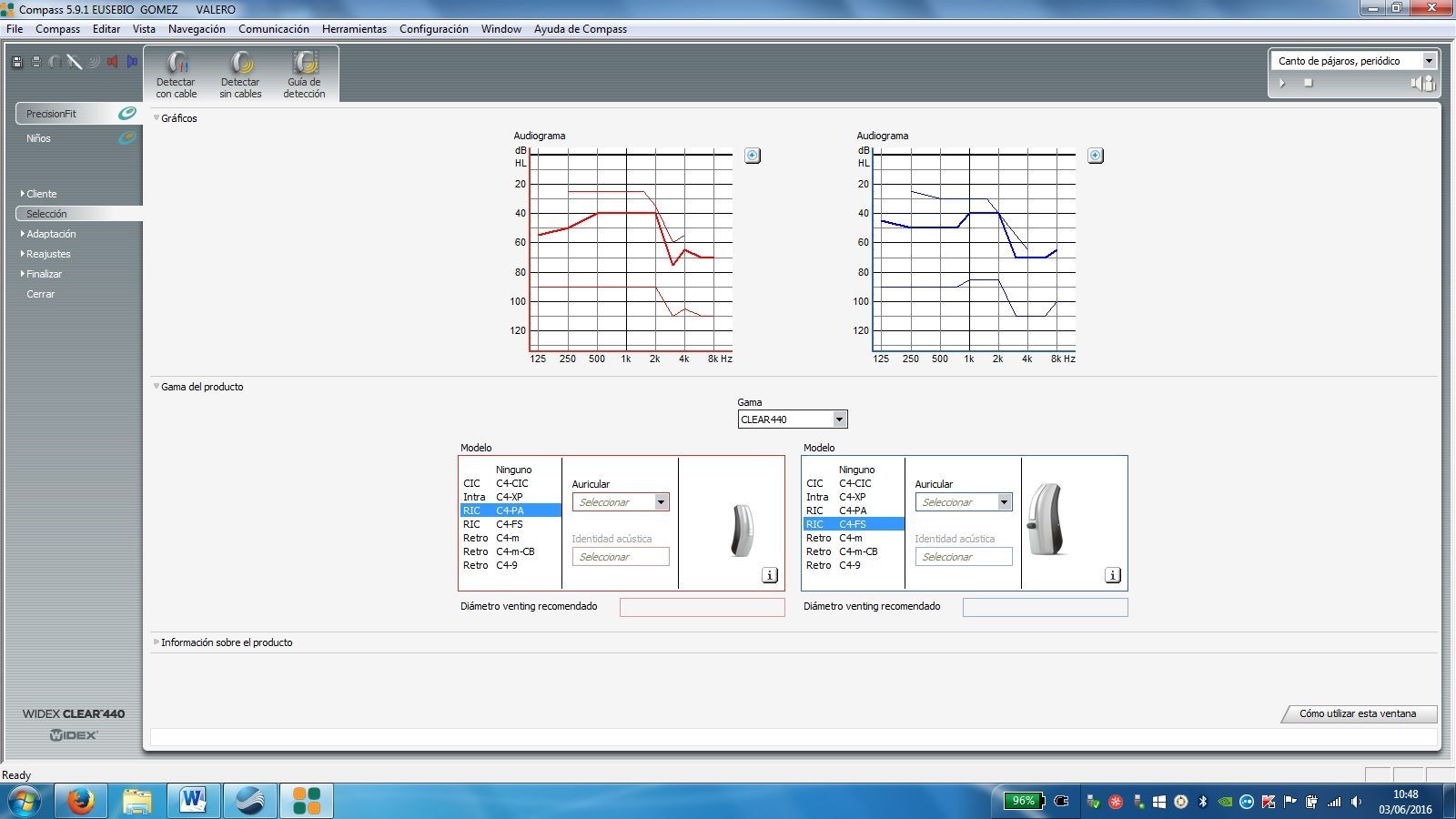Open the red model's info button
This screenshot has height=819, width=1456.
pos(770,575)
